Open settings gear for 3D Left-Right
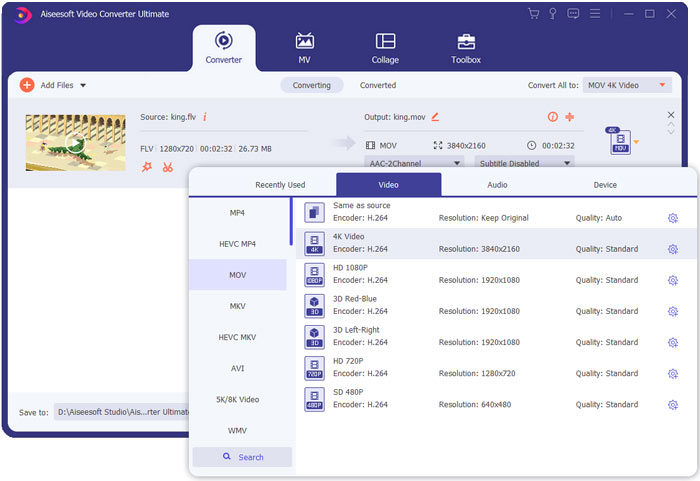 tap(673, 343)
